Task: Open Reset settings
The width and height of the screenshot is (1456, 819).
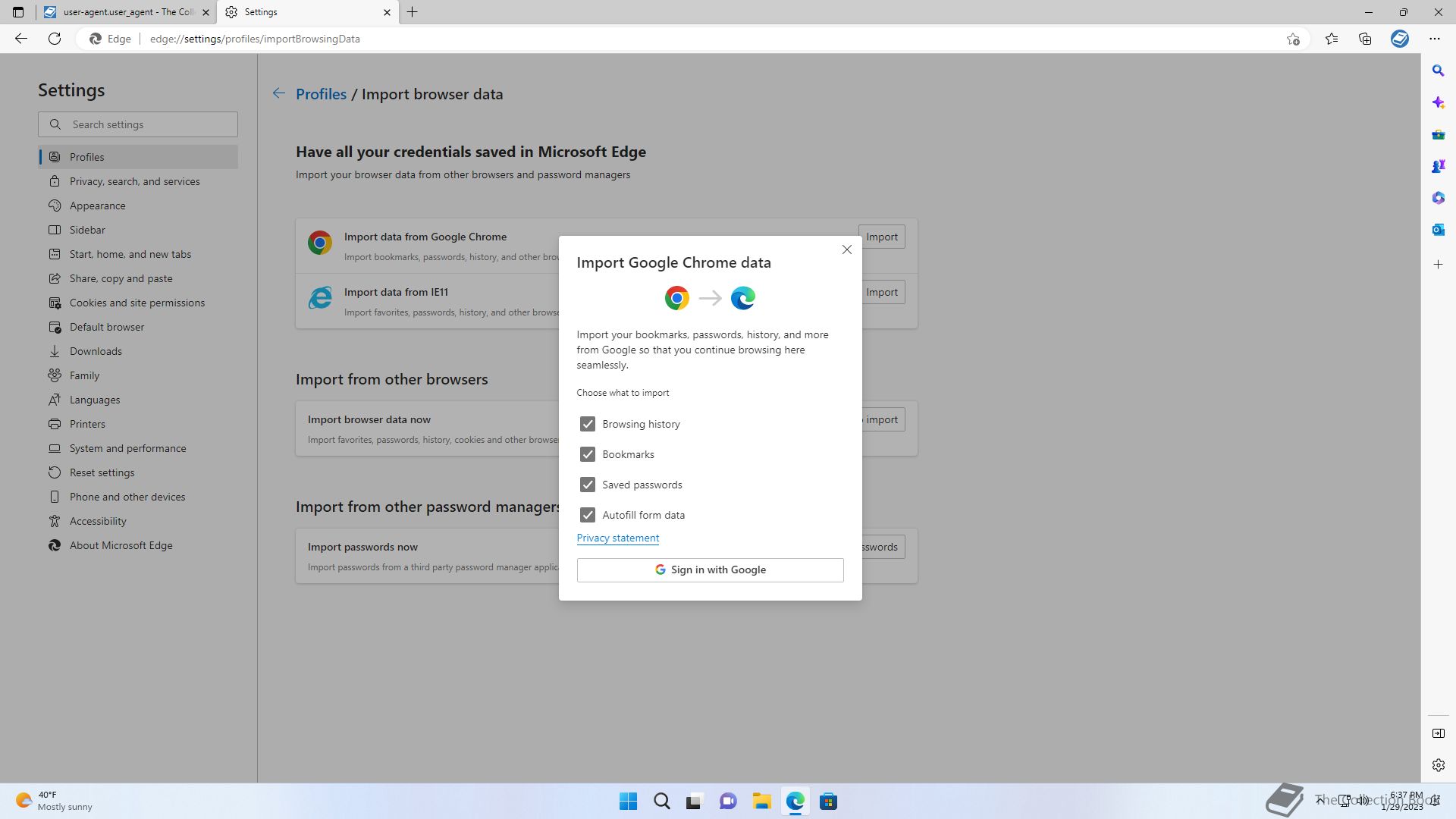Action: click(138, 472)
